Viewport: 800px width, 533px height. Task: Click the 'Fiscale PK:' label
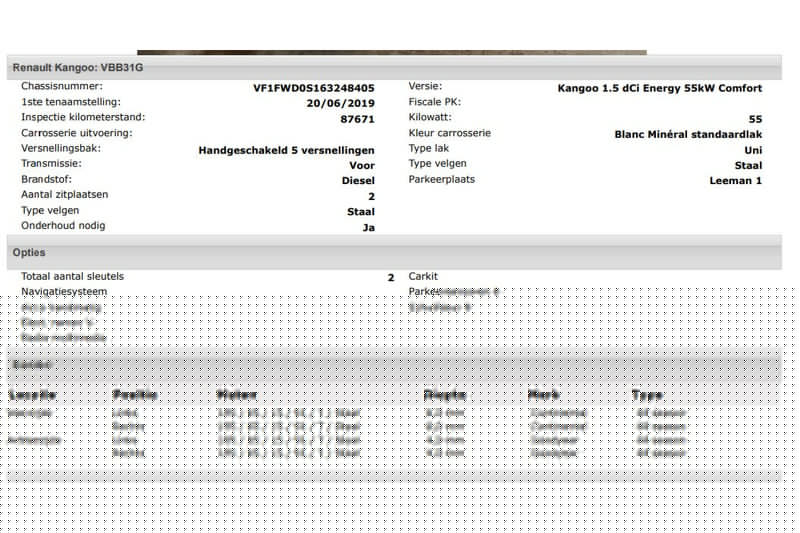434,102
